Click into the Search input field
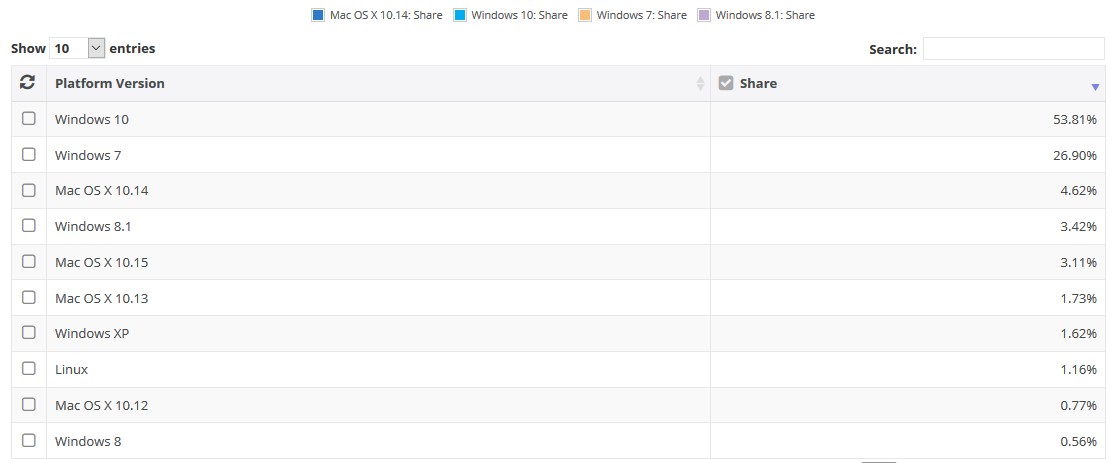 click(x=1013, y=49)
